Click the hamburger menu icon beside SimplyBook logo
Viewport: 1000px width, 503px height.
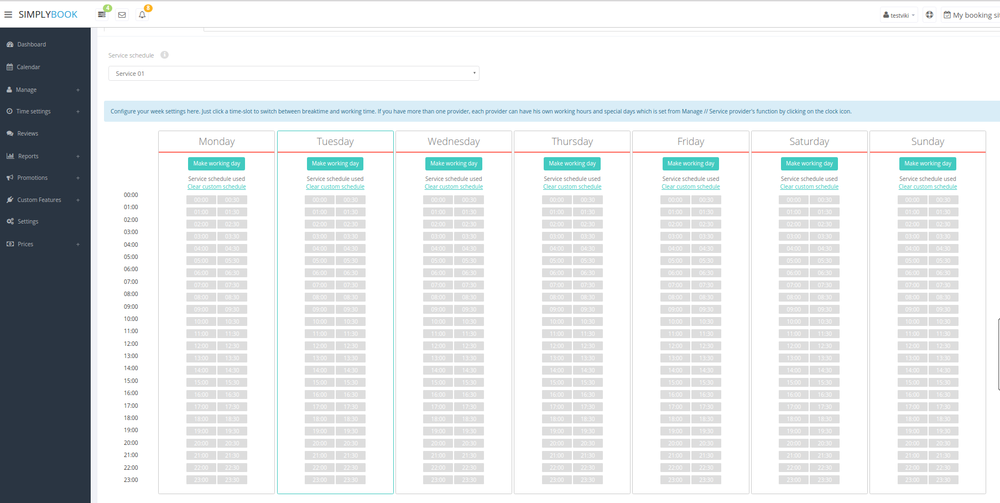(x=9, y=15)
